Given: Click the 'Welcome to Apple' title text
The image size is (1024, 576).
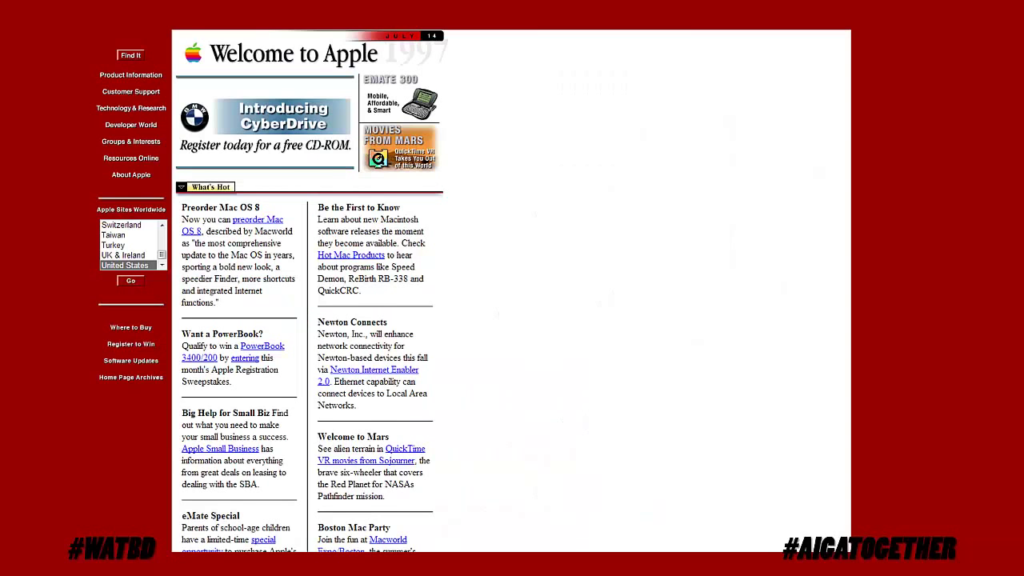Looking at the screenshot, I should point(293,54).
